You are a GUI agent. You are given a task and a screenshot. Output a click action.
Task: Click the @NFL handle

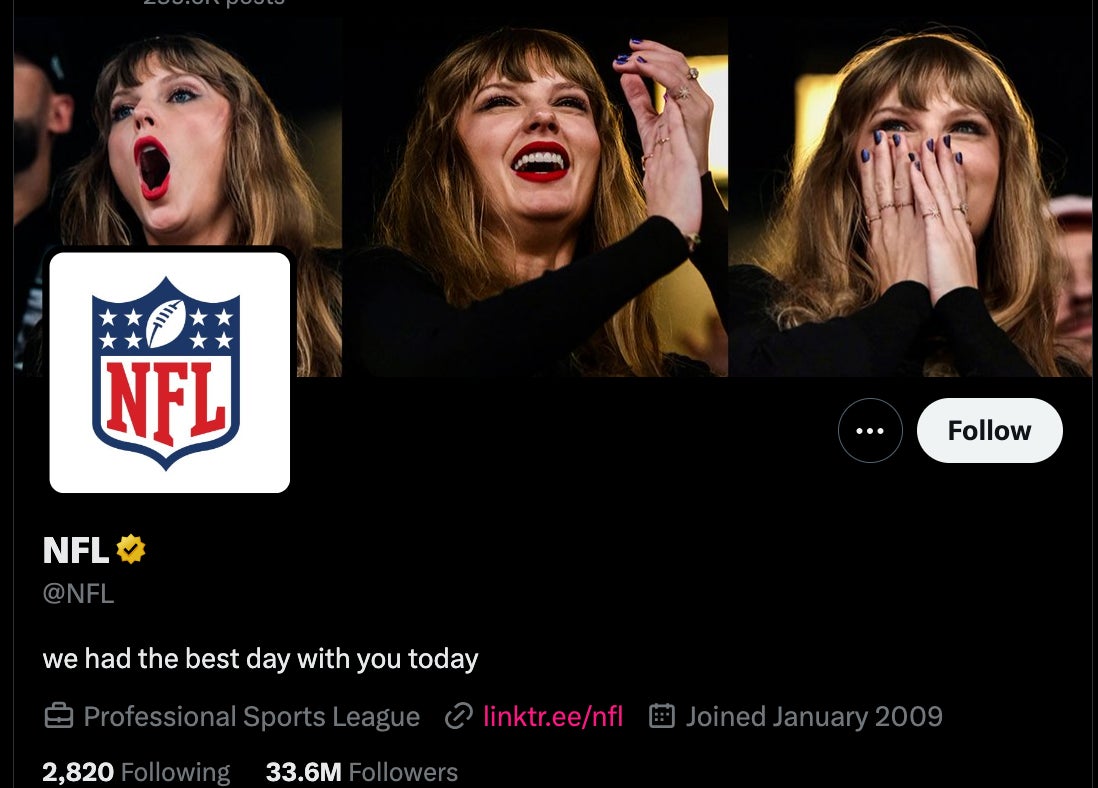coord(78,593)
